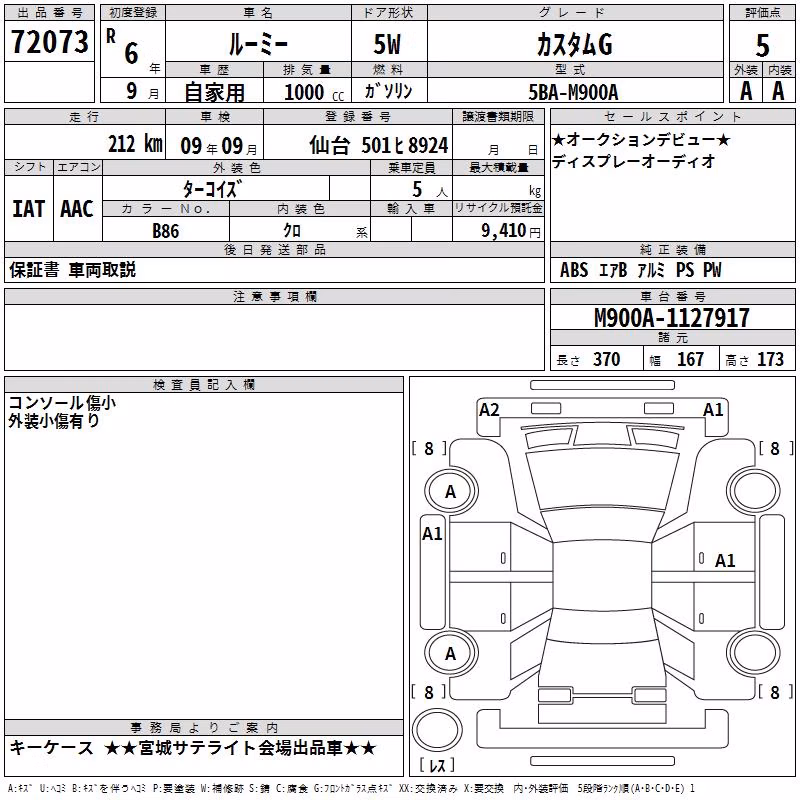The height and width of the screenshot is (800, 800).
Task: Select the inspection date 09年09月
Action: pyautogui.click(x=219, y=146)
